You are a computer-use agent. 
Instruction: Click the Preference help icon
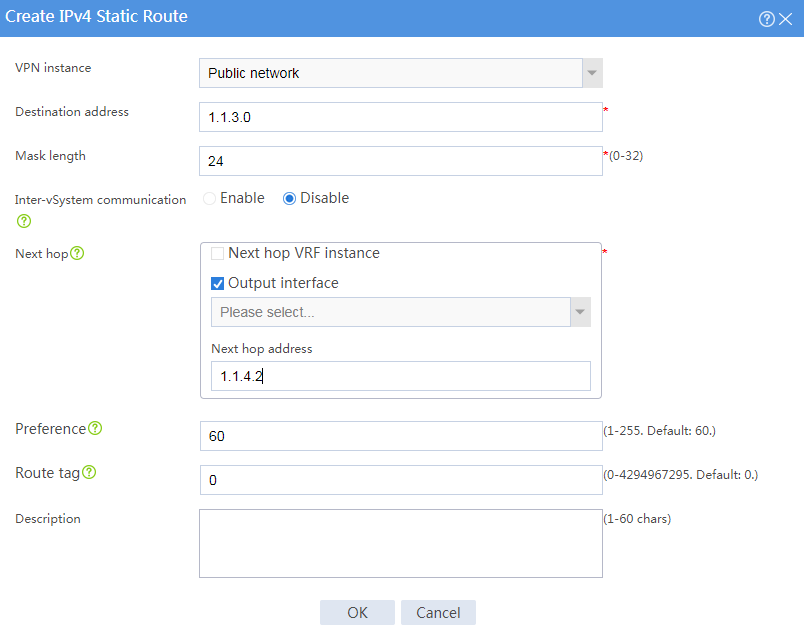94,428
